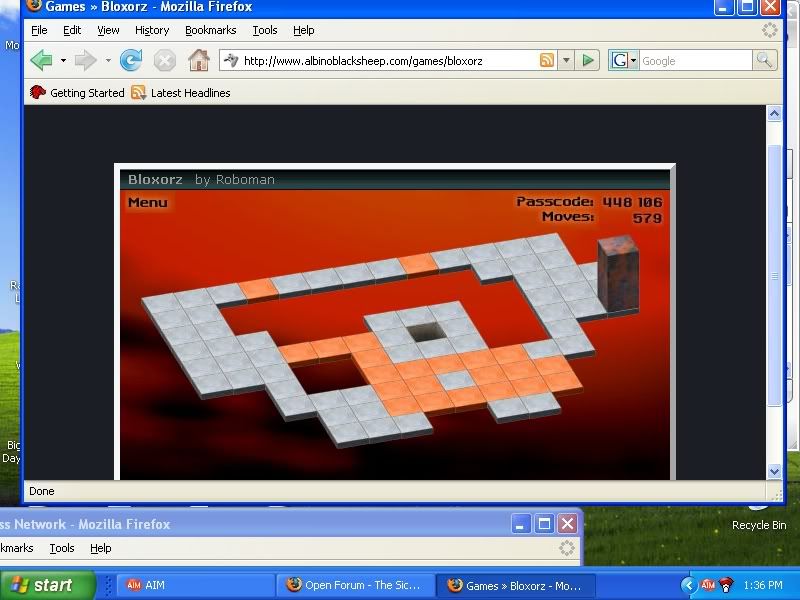
Task: Click the RSS feed icon in address bar
Action: (547, 61)
